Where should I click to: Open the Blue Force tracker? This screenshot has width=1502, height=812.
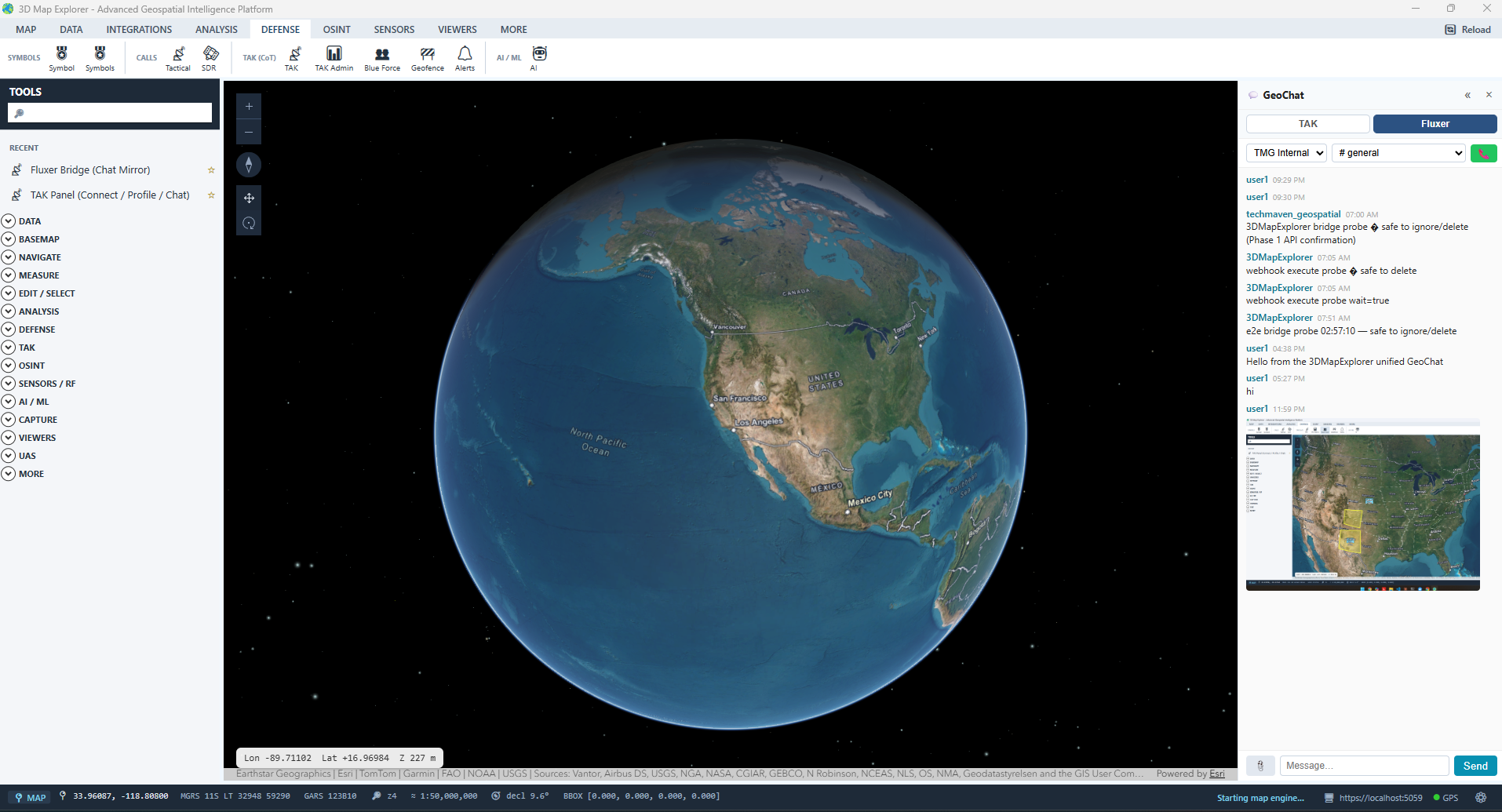pos(382,58)
